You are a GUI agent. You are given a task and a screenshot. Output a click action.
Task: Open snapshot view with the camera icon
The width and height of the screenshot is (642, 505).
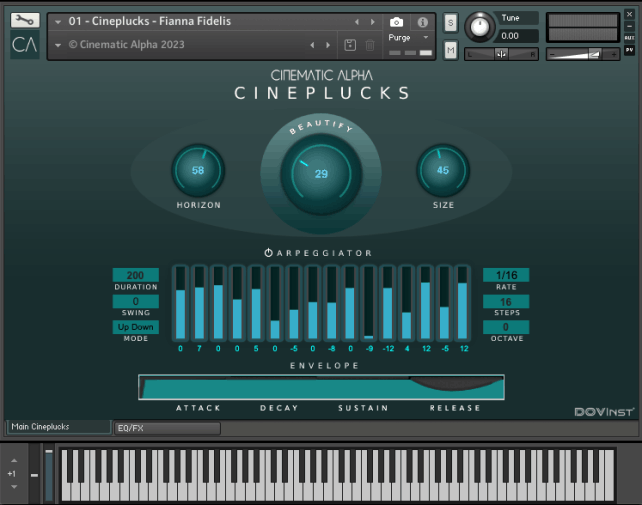(396, 22)
